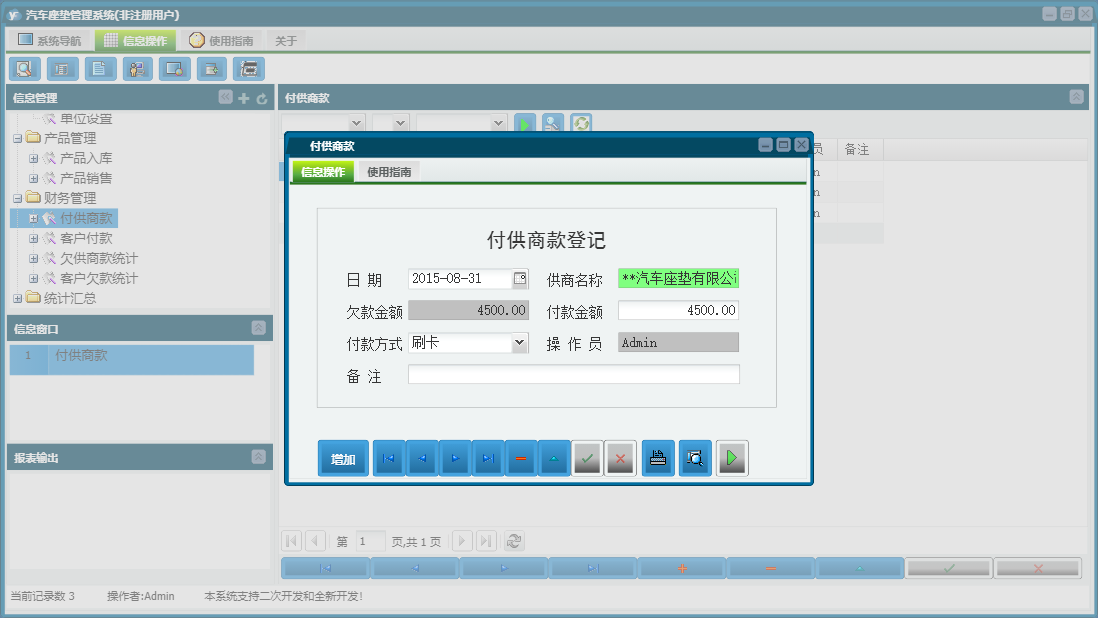1098x618 pixels.
Task: Collapse the 信息管理 panel with the double-arrow icon
Action: [x=225, y=97]
